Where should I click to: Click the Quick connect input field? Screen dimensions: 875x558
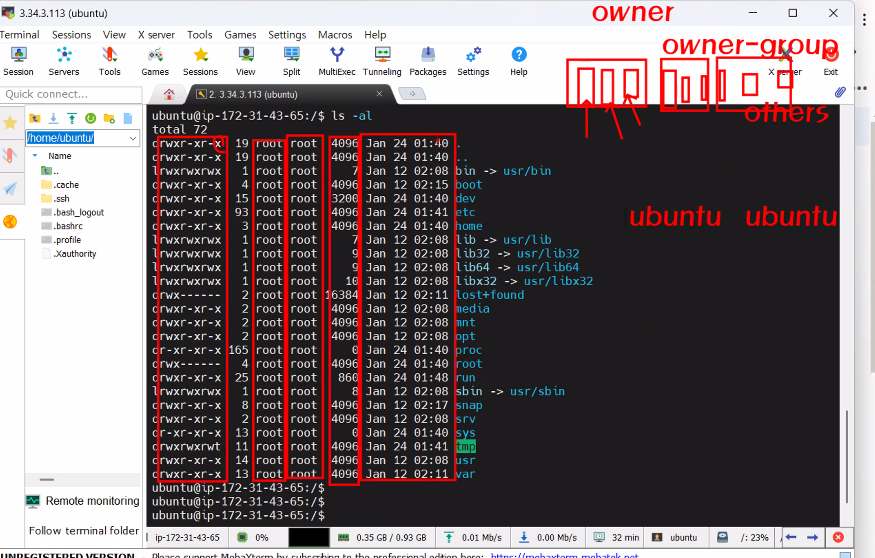pyautogui.click(x=71, y=94)
